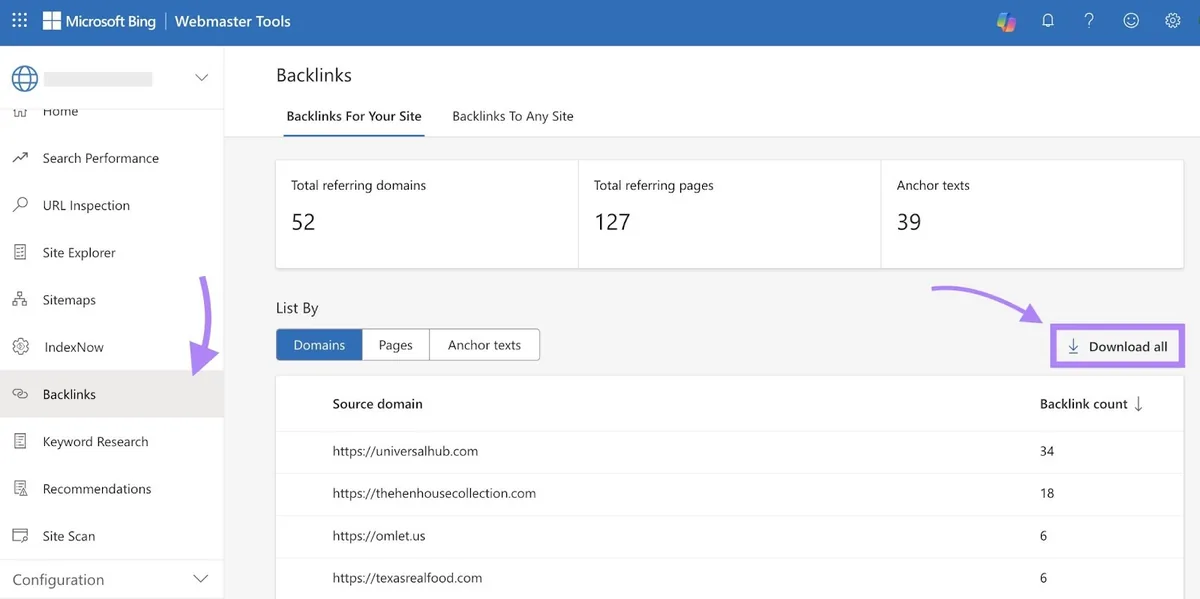Sort by Backlink count arrow

(1138, 404)
